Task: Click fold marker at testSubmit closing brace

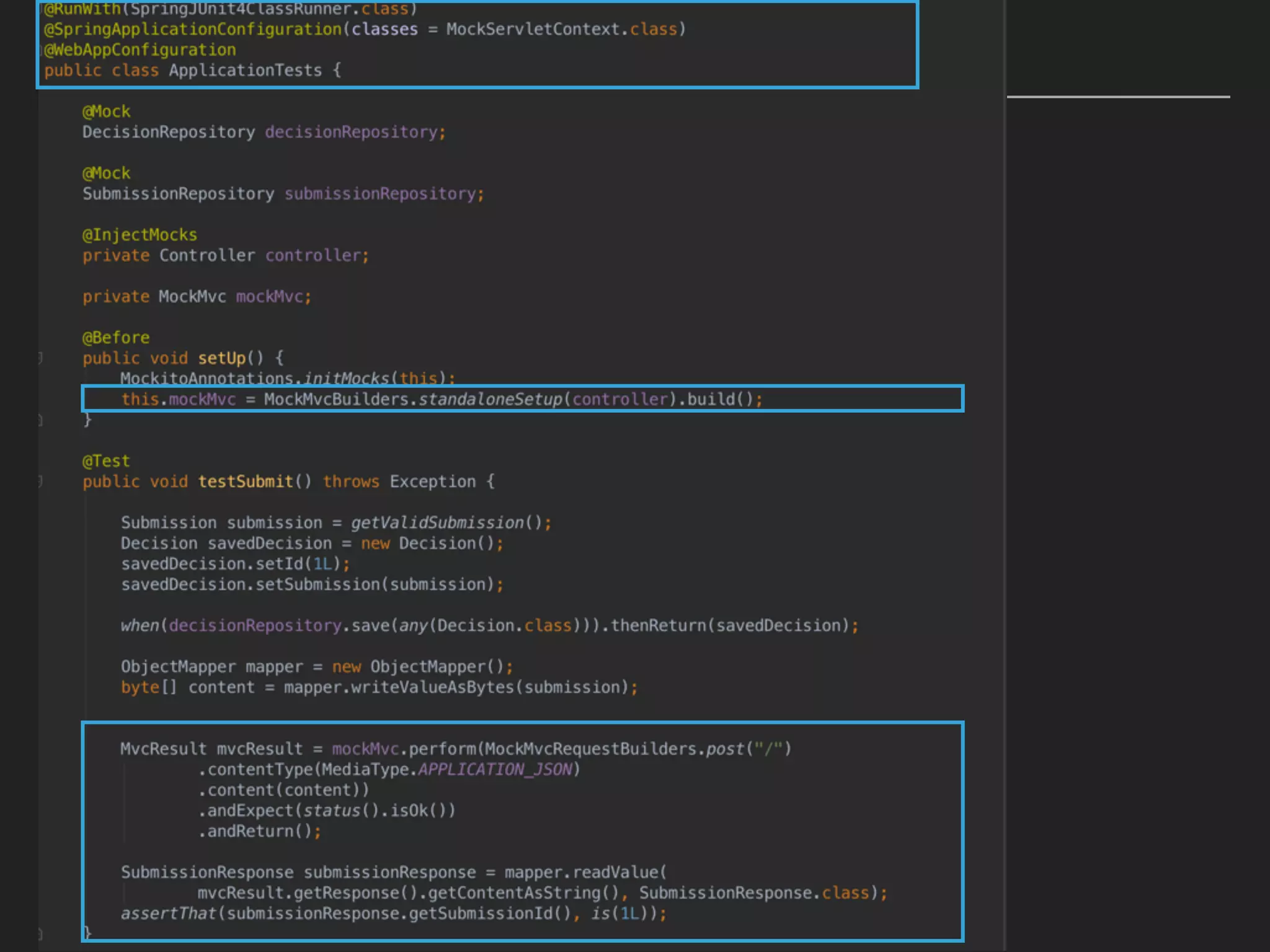Action: click(40, 933)
